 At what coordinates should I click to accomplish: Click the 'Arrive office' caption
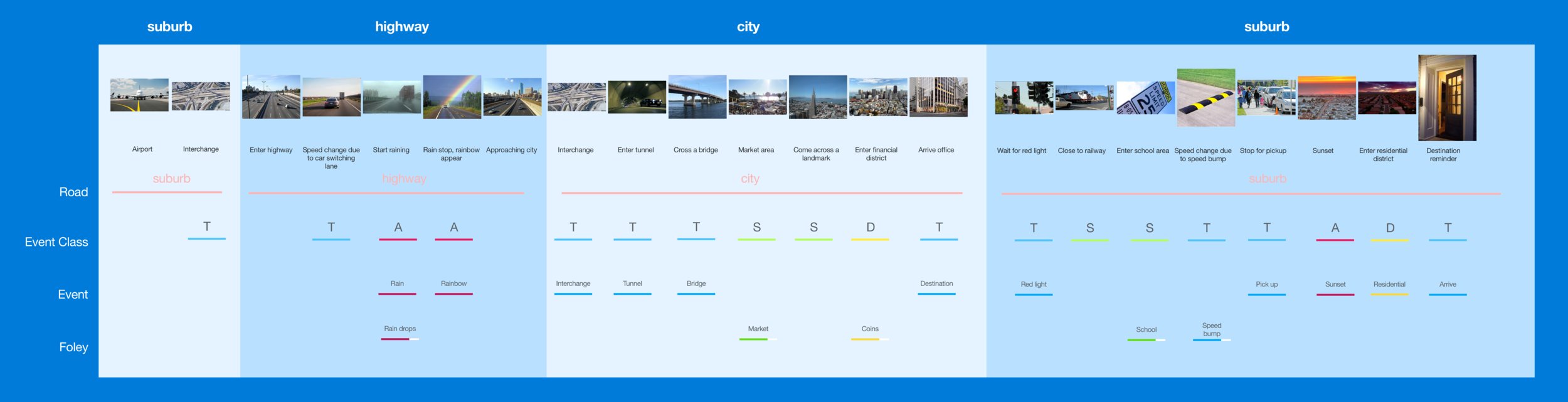point(936,150)
